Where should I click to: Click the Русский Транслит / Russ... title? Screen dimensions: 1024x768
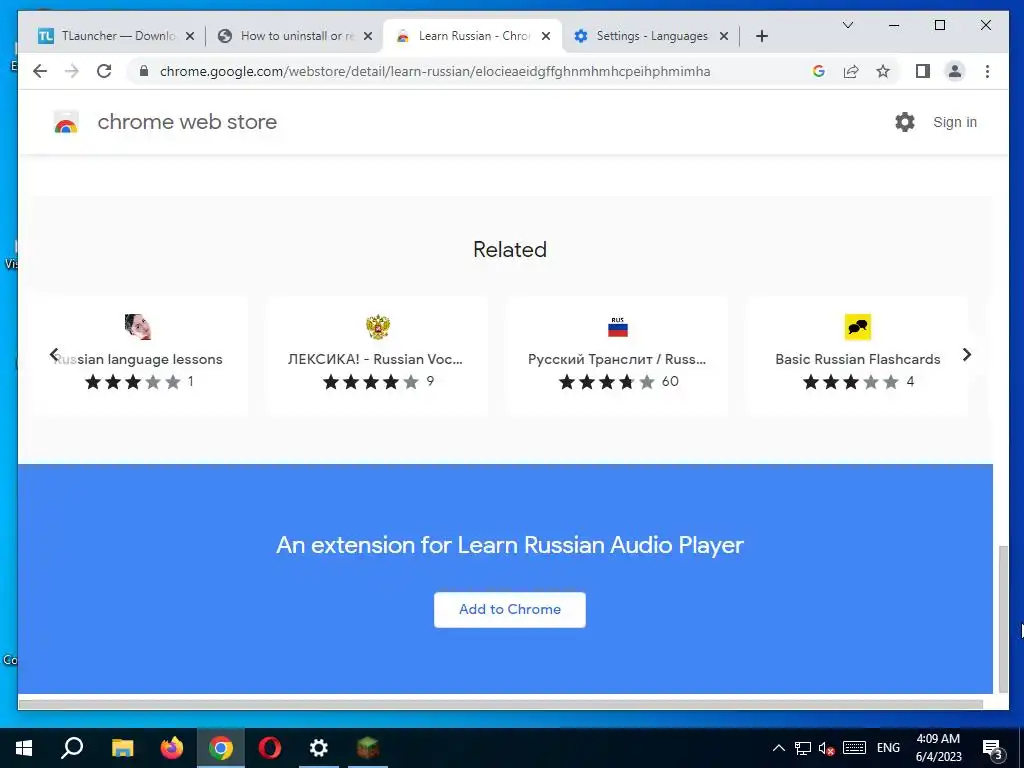(x=617, y=359)
